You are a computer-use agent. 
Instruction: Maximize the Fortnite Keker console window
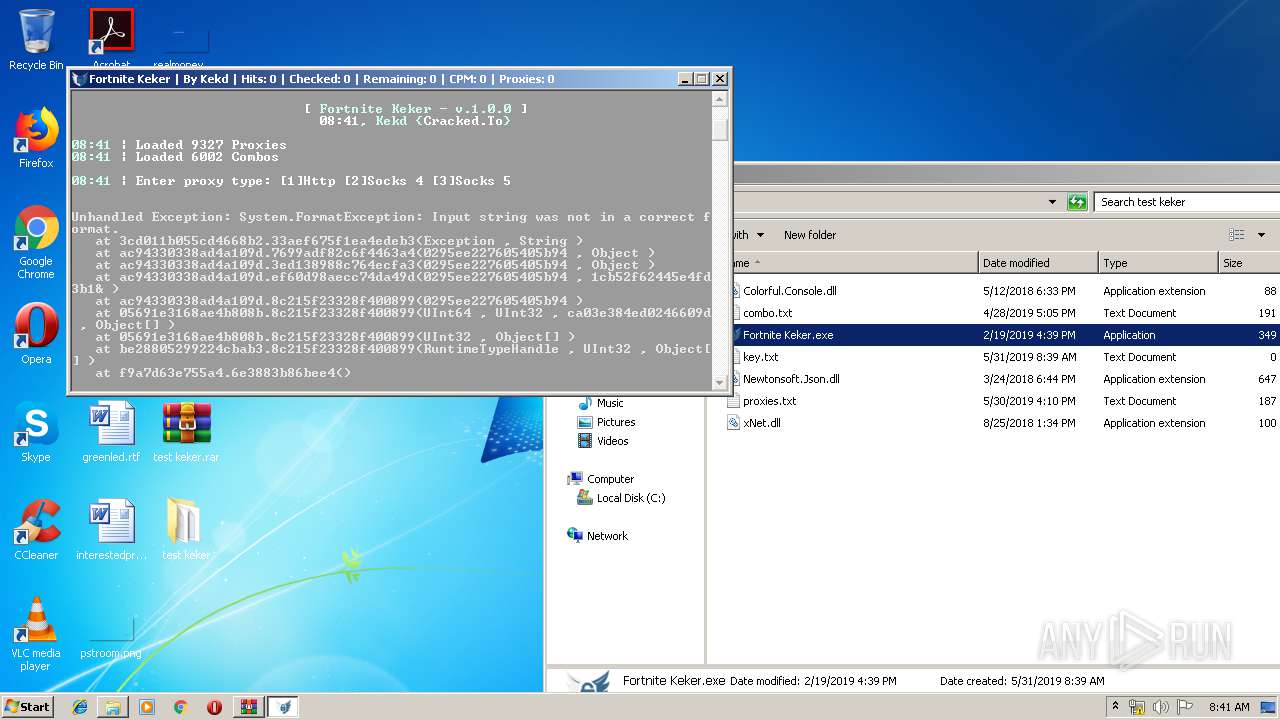tap(702, 79)
